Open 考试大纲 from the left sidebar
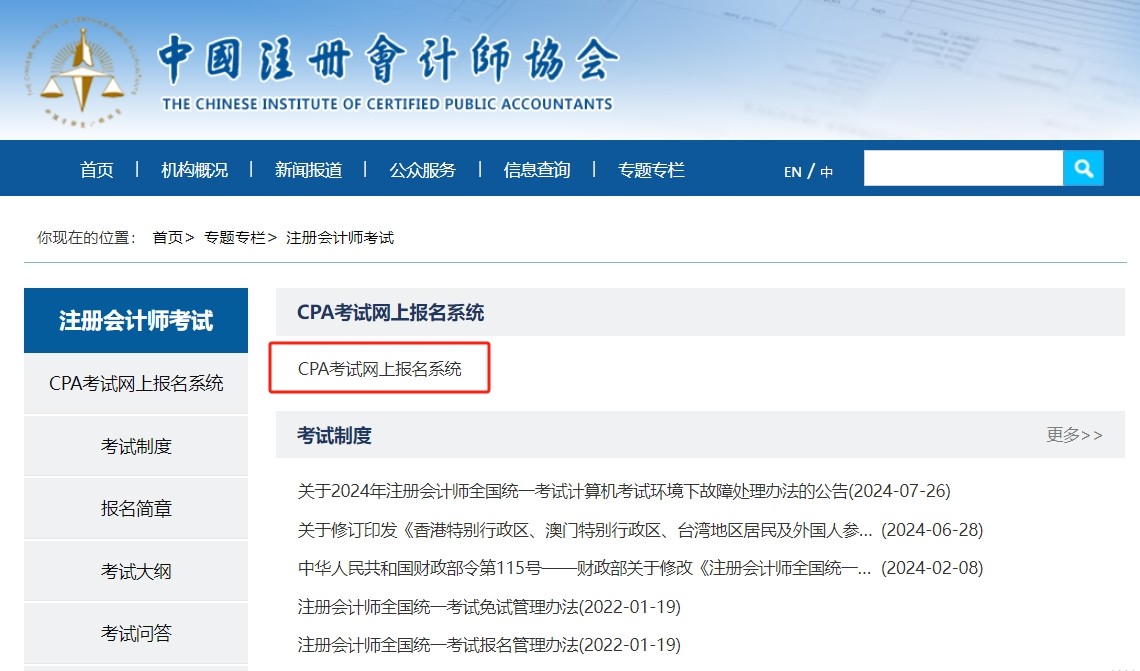This screenshot has width=1140, height=671. 136,571
